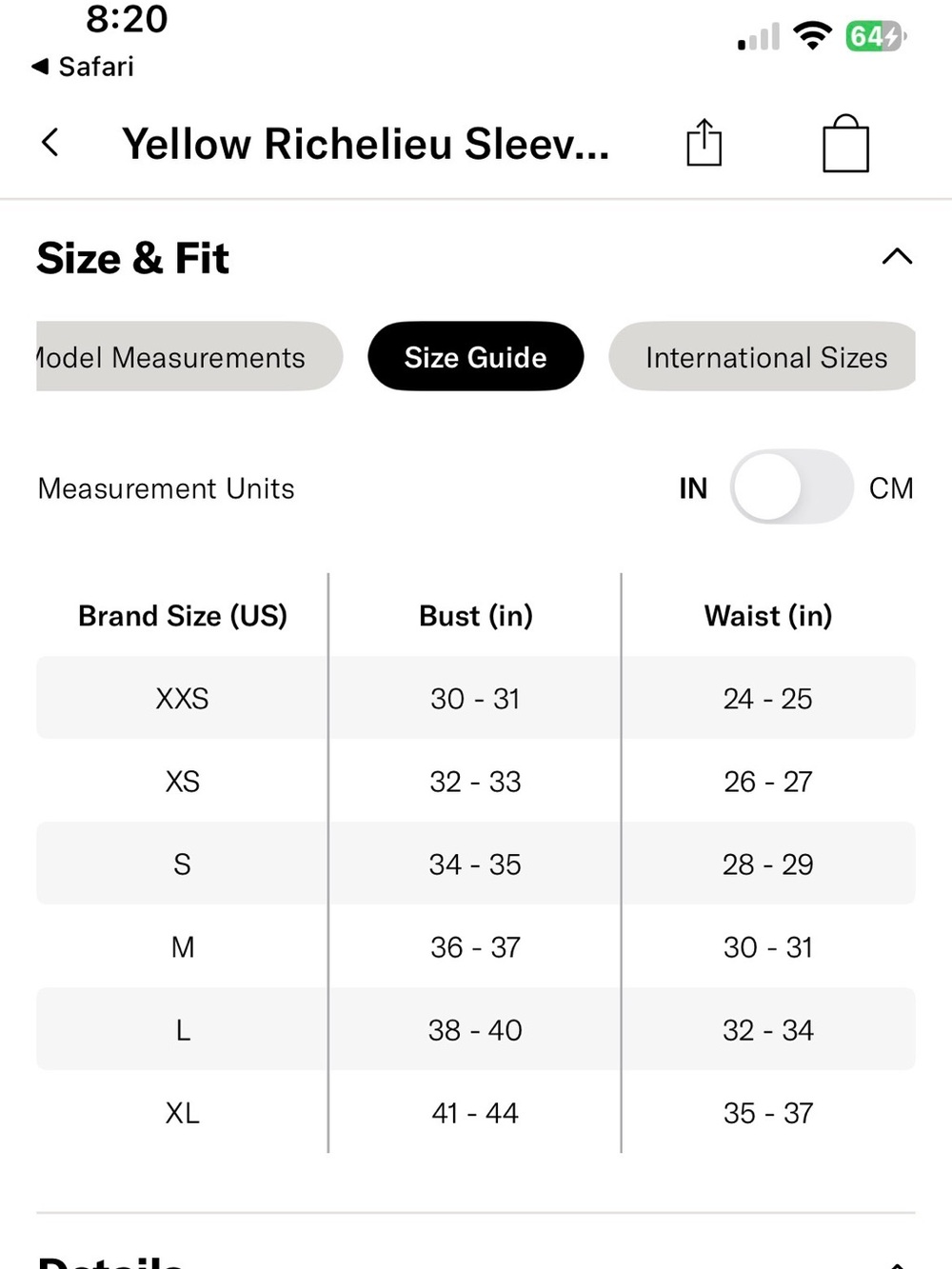The width and height of the screenshot is (952, 1269).
Task: Open the share icon
Action: point(704,143)
